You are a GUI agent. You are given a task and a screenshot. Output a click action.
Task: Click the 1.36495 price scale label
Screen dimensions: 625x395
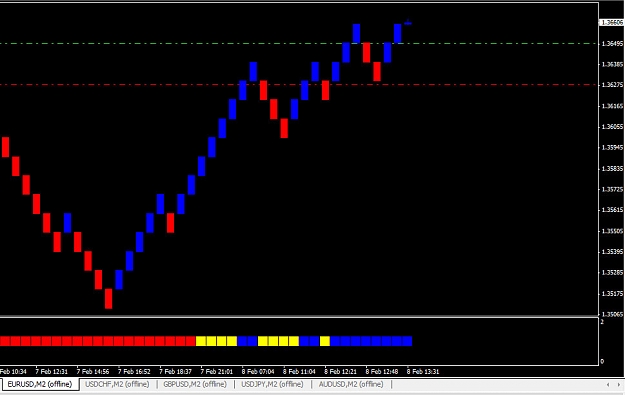click(x=612, y=43)
